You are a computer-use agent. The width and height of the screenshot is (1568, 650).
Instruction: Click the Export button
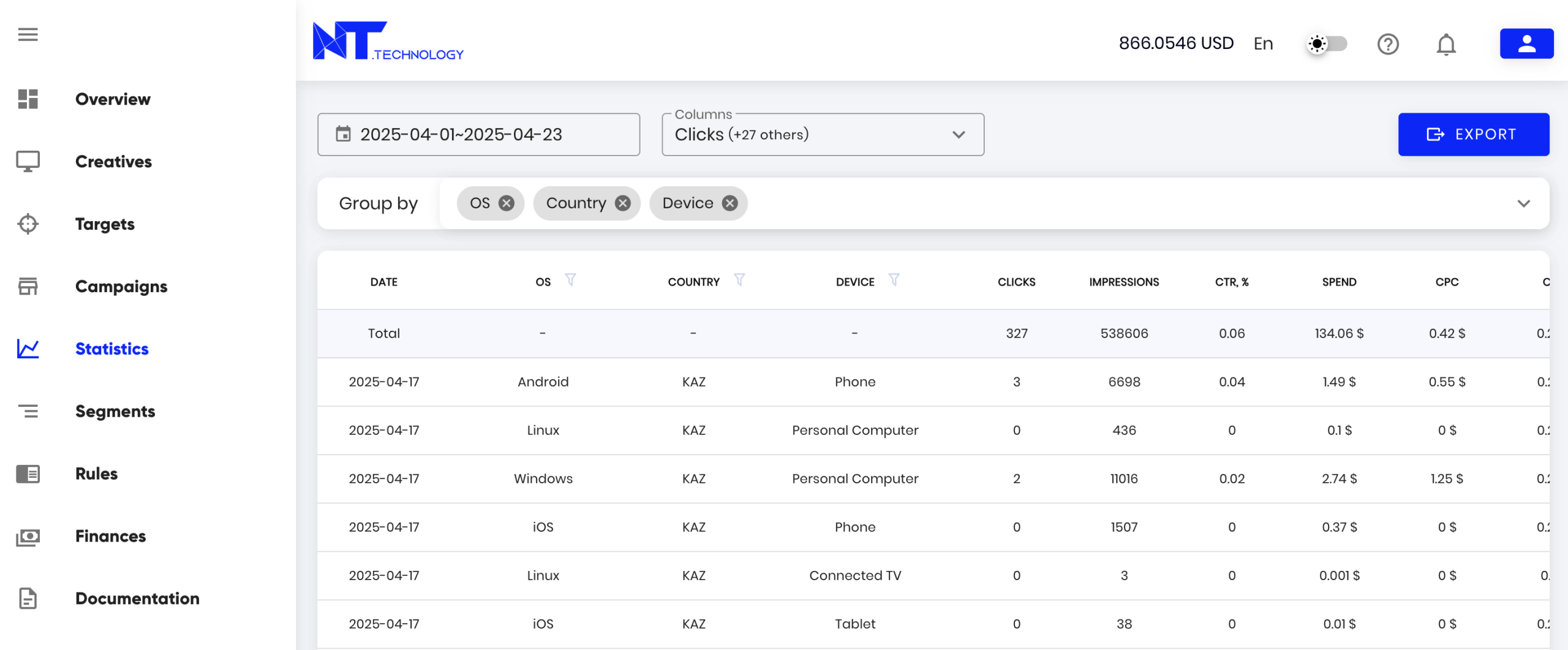pyautogui.click(x=1473, y=135)
